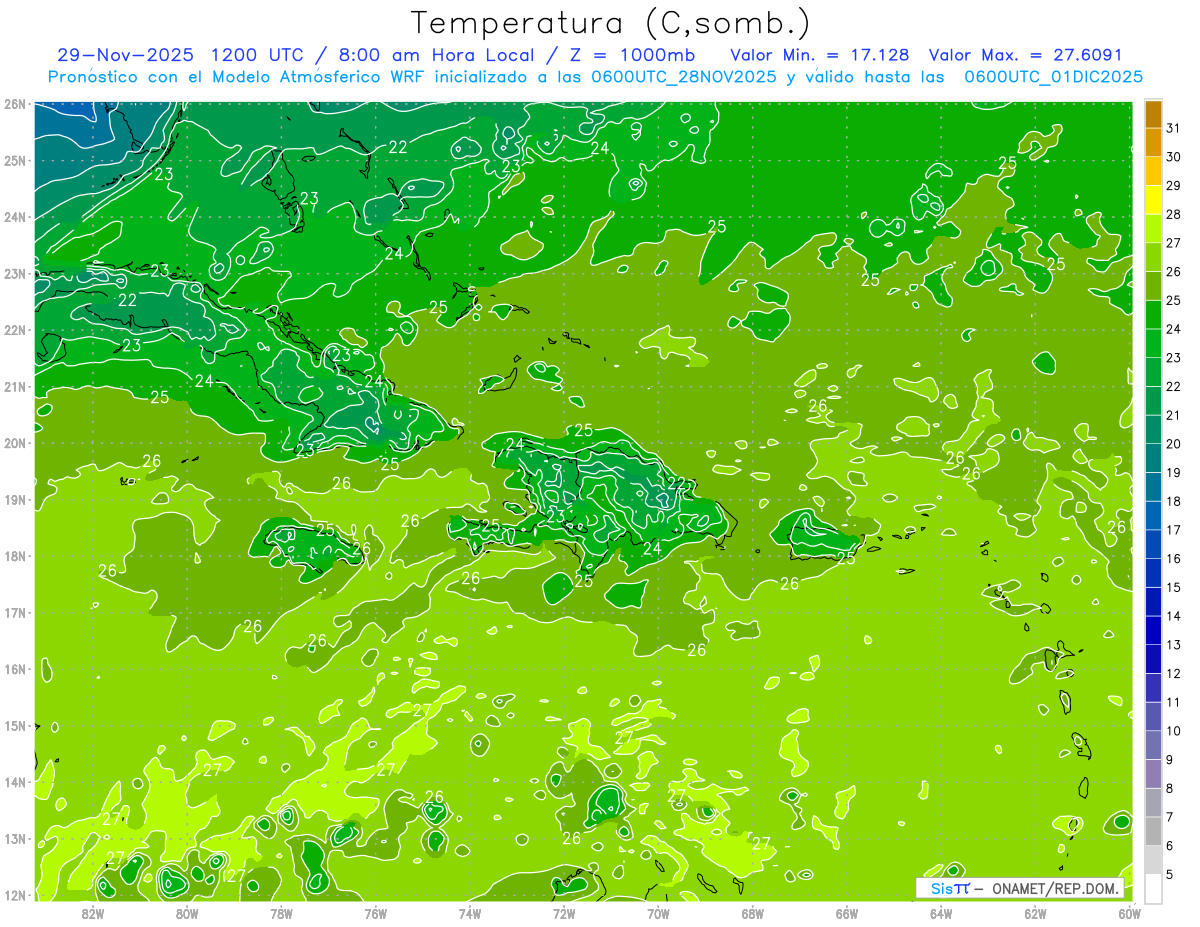This screenshot has width=1200, height=927.
Task: Click the 25N latitude label
Action: pyautogui.click(x=15, y=160)
